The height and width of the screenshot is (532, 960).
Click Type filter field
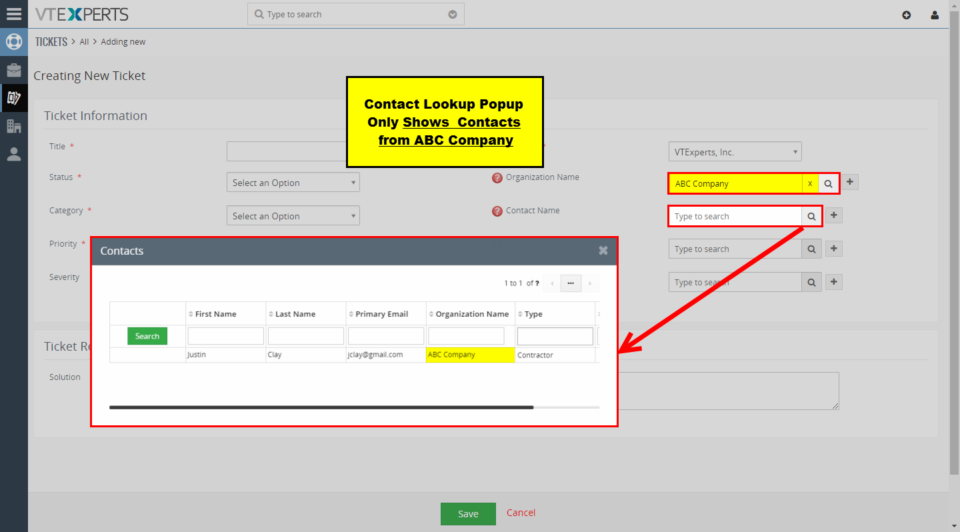click(555, 336)
